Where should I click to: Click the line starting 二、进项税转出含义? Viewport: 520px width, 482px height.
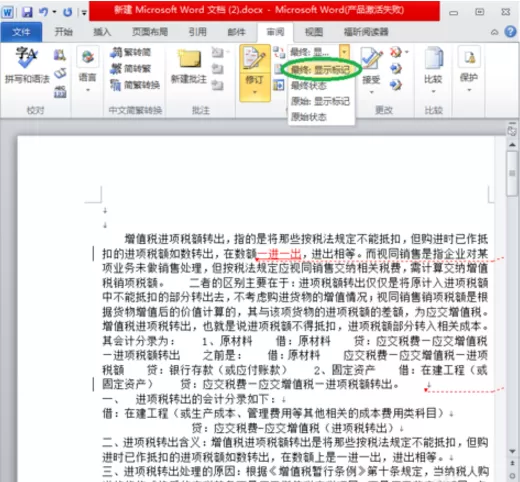pos(295,442)
